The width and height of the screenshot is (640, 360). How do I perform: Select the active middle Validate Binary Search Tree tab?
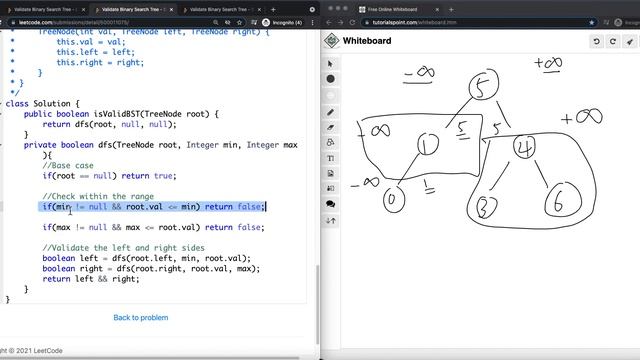pyautogui.click(x=133, y=9)
